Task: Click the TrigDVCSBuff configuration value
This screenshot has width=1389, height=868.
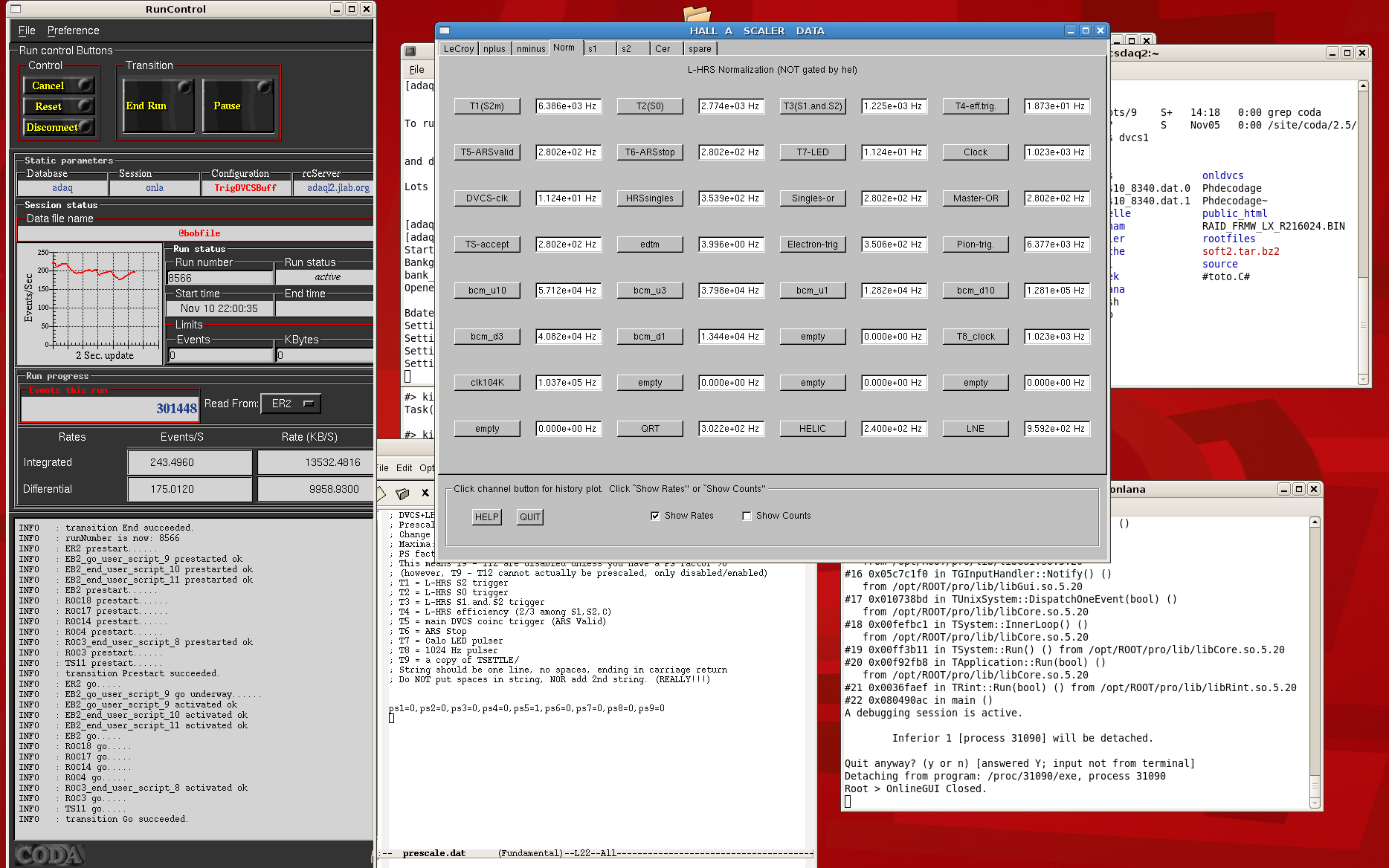Action: [x=245, y=188]
